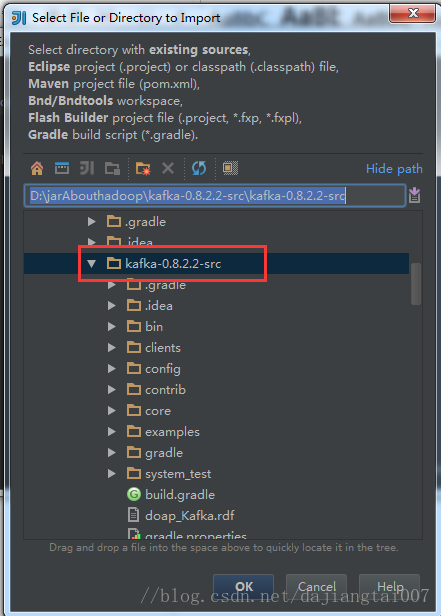Expand the system_test folder
This screenshot has height=616, width=441.
click(112, 474)
